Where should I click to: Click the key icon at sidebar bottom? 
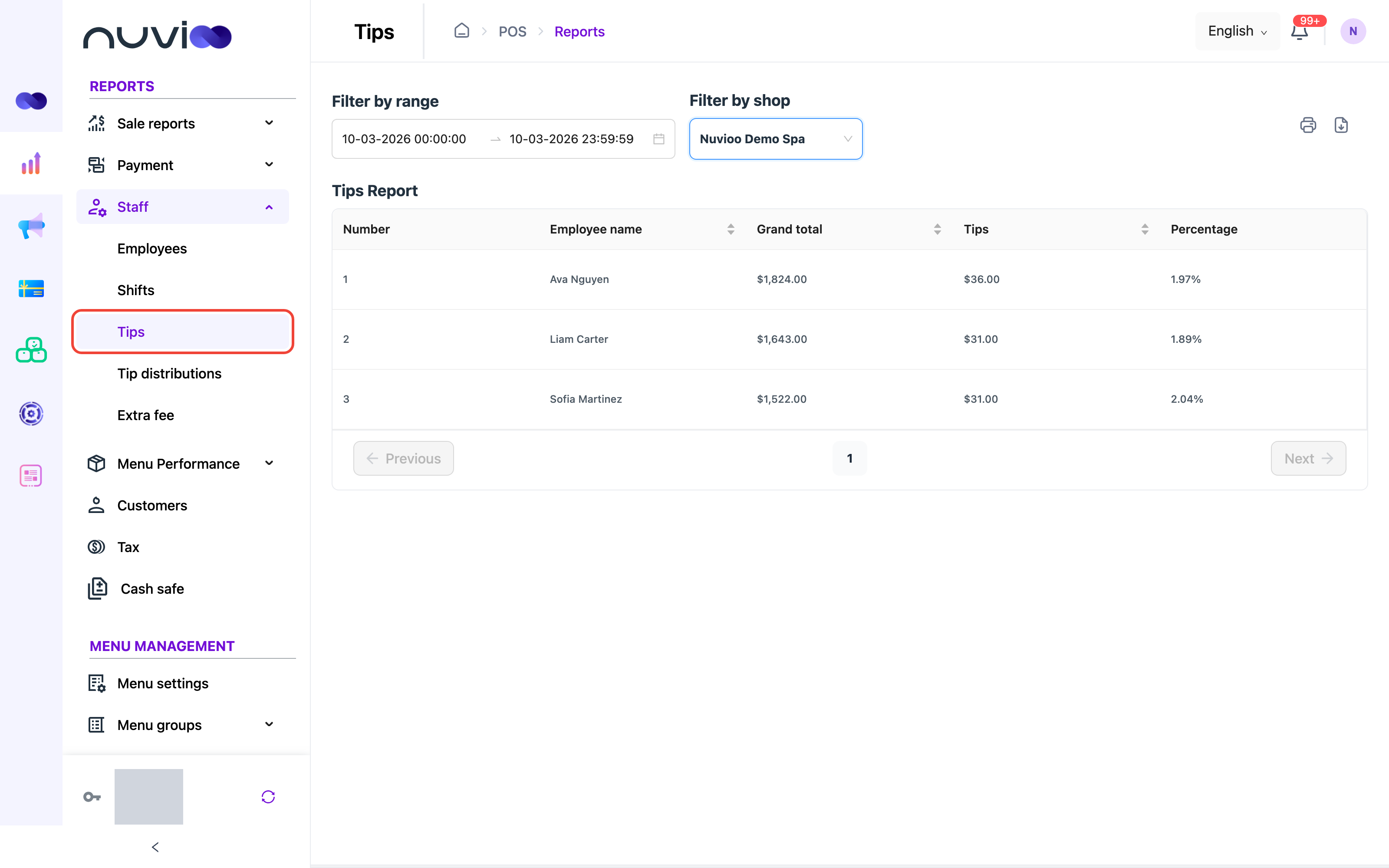(92, 797)
